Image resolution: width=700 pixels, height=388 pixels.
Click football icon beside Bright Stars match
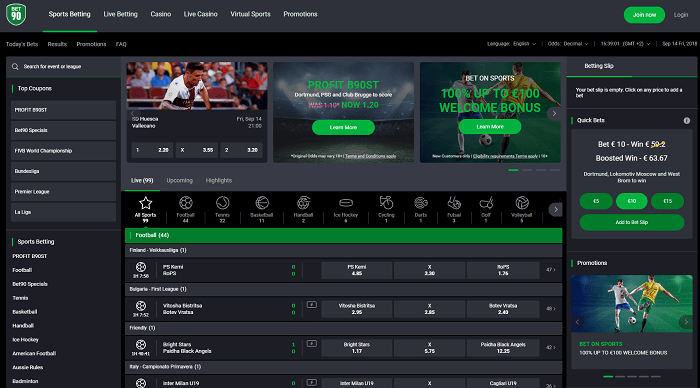[x=141, y=345]
